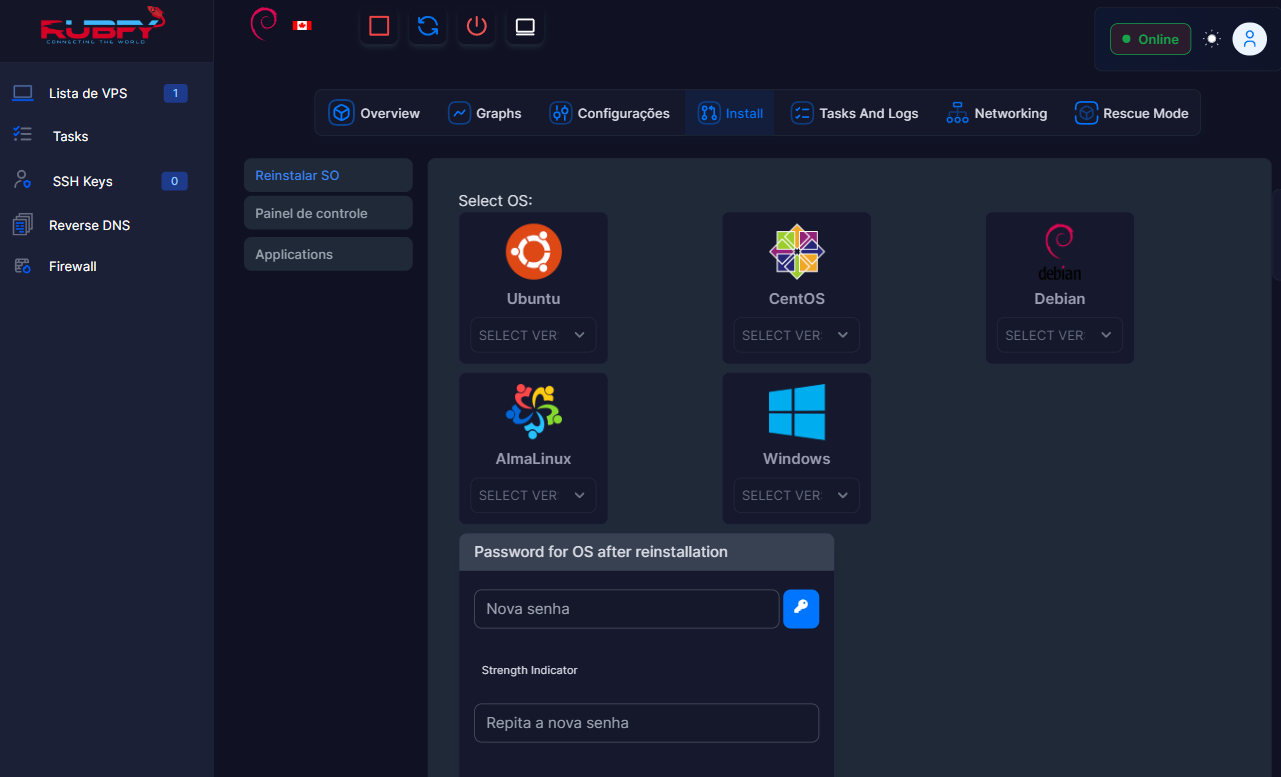Click the network icon on Networking tab
Viewport: 1281px width, 777px height.
[x=957, y=113]
